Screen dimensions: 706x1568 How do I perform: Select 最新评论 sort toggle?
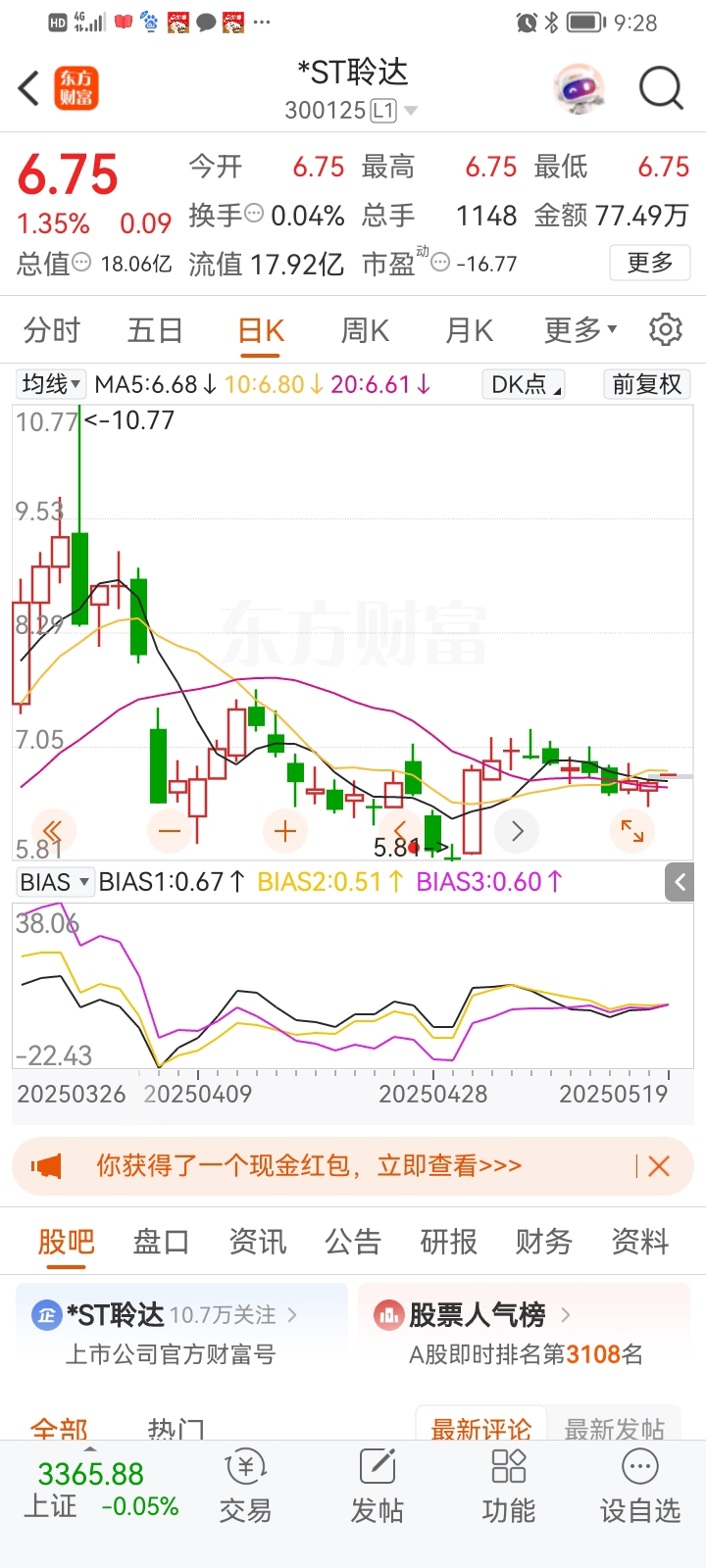pyautogui.click(x=481, y=1427)
